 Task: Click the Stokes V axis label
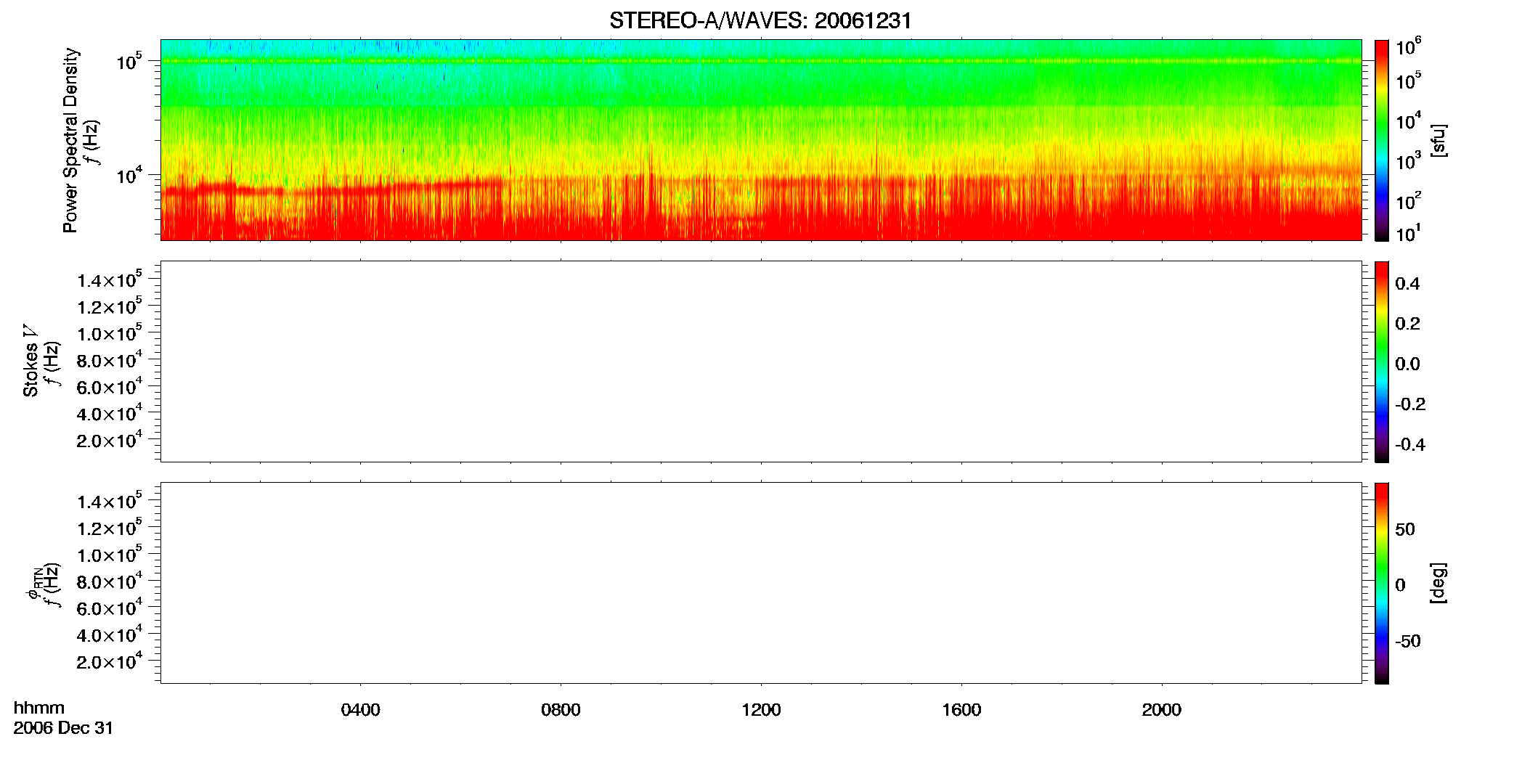[x=30, y=361]
